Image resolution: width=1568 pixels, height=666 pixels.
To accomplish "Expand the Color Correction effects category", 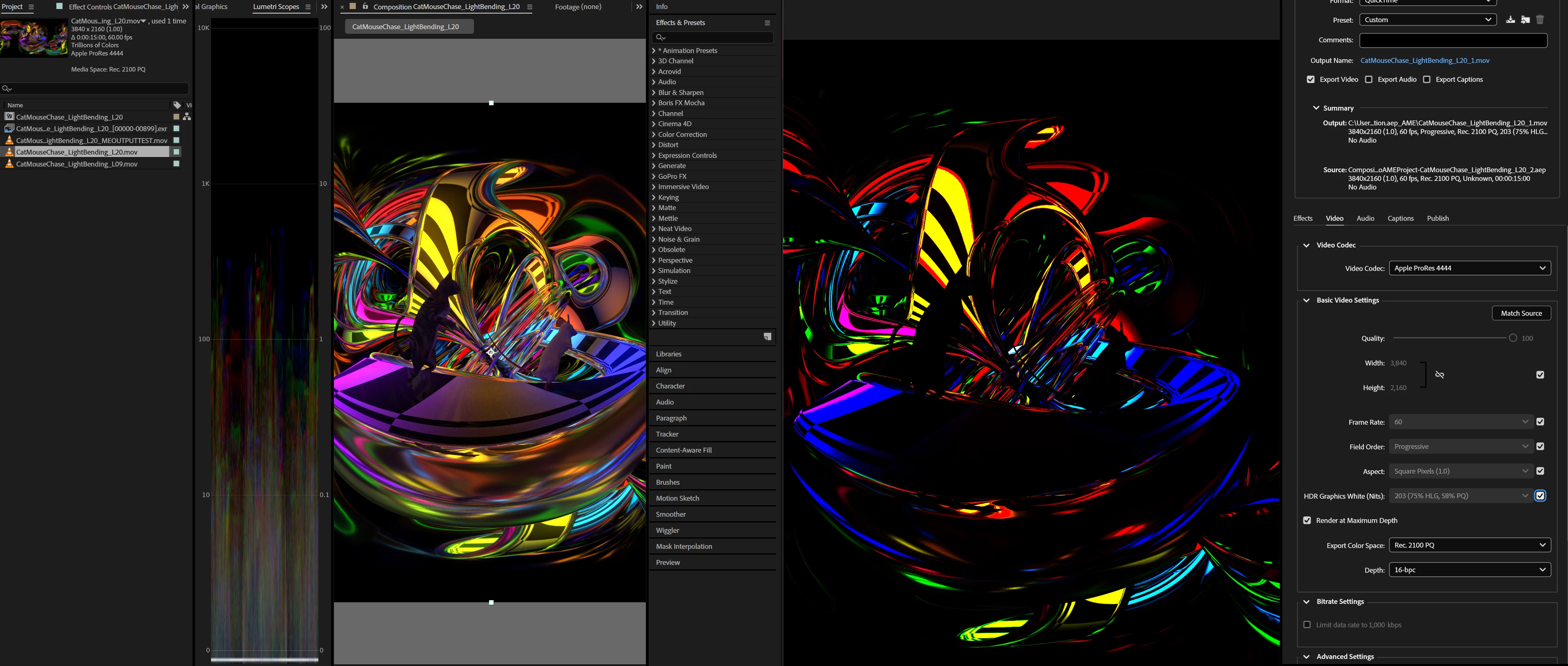I will tap(682, 134).
